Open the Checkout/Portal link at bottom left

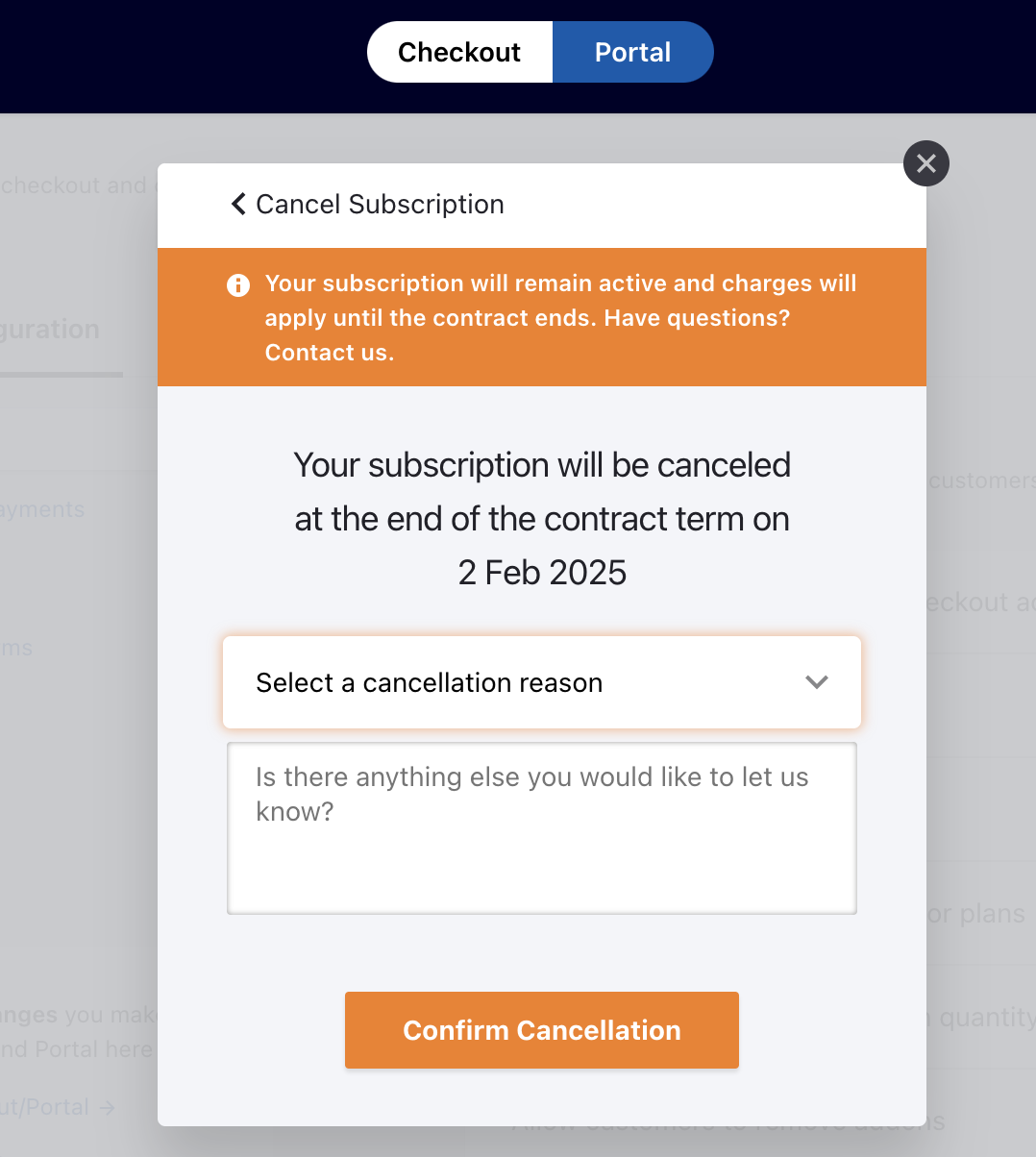[x=44, y=1107]
